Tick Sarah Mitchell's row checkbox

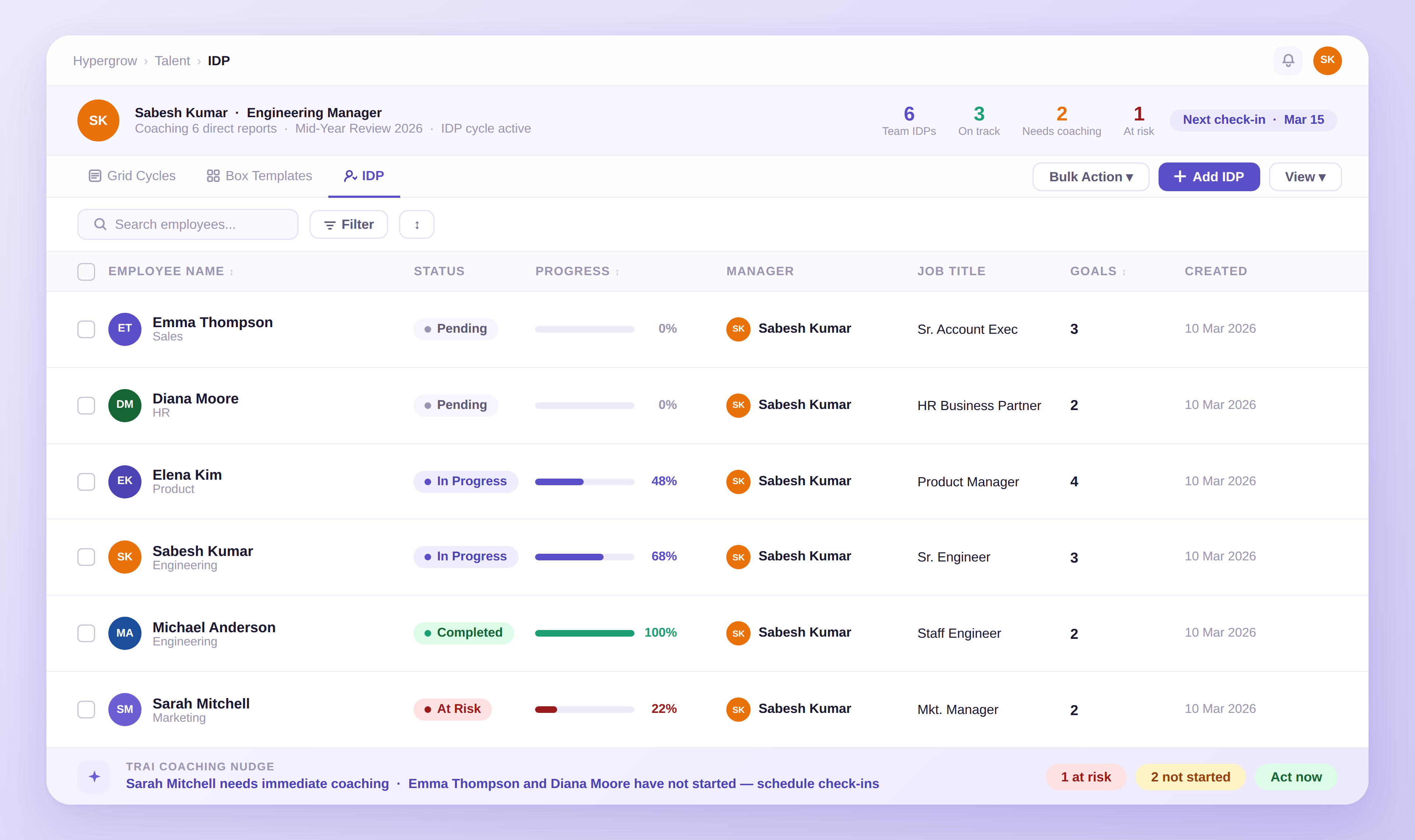(x=86, y=709)
